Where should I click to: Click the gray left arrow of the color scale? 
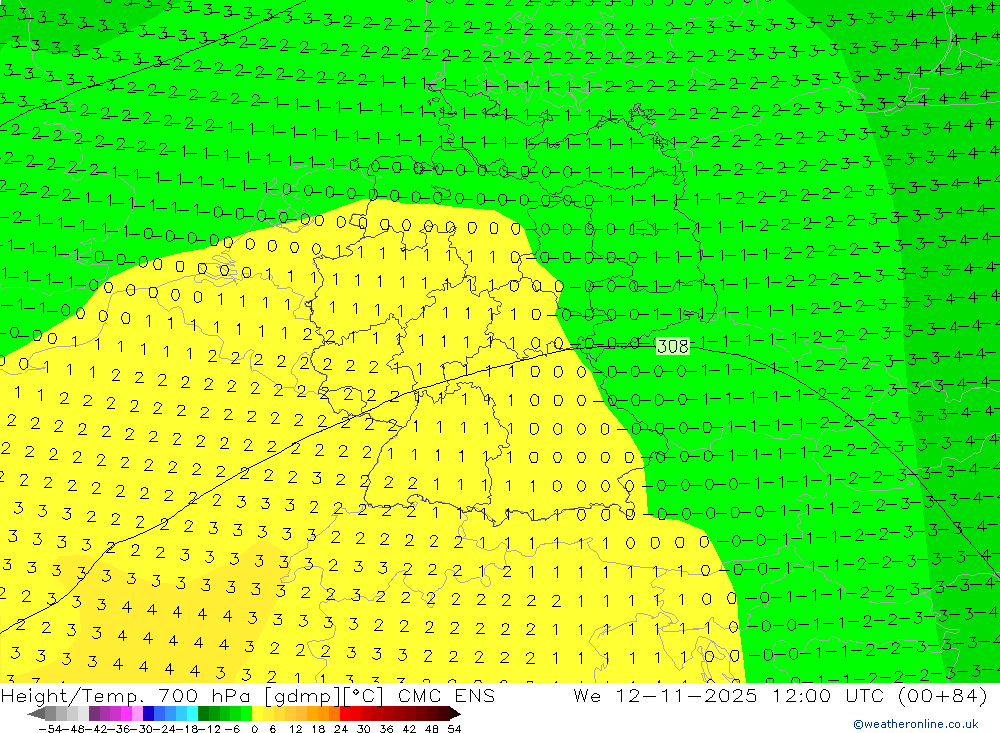pyautogui.click(x=37, y=714)
